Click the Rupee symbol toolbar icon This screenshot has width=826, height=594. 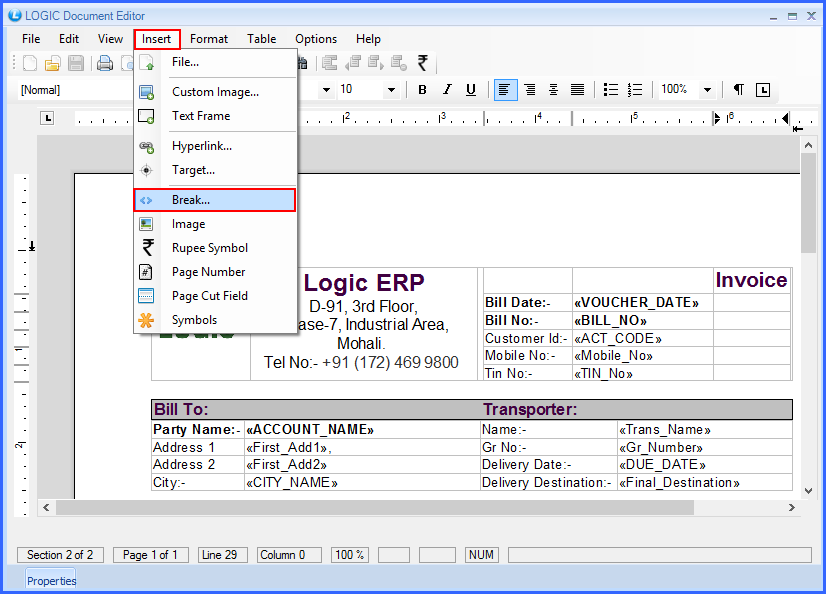pos(422,63)
